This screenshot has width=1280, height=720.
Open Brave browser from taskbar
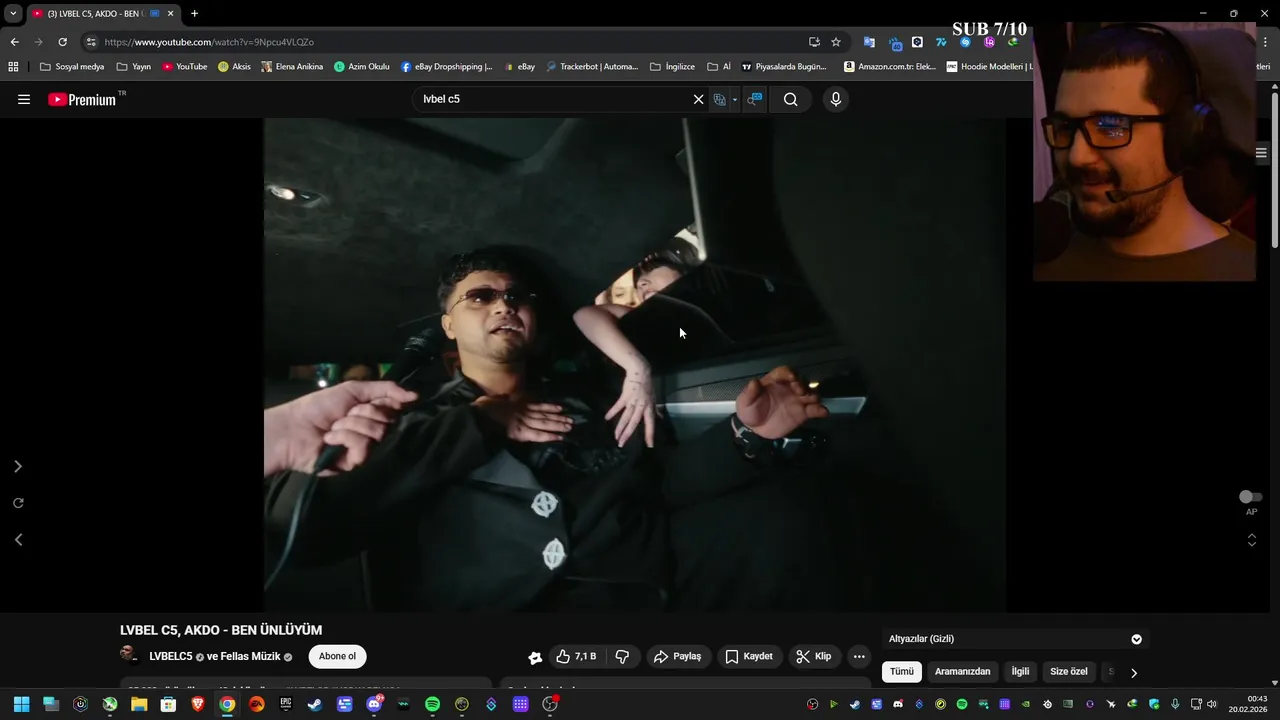point(198,704)
